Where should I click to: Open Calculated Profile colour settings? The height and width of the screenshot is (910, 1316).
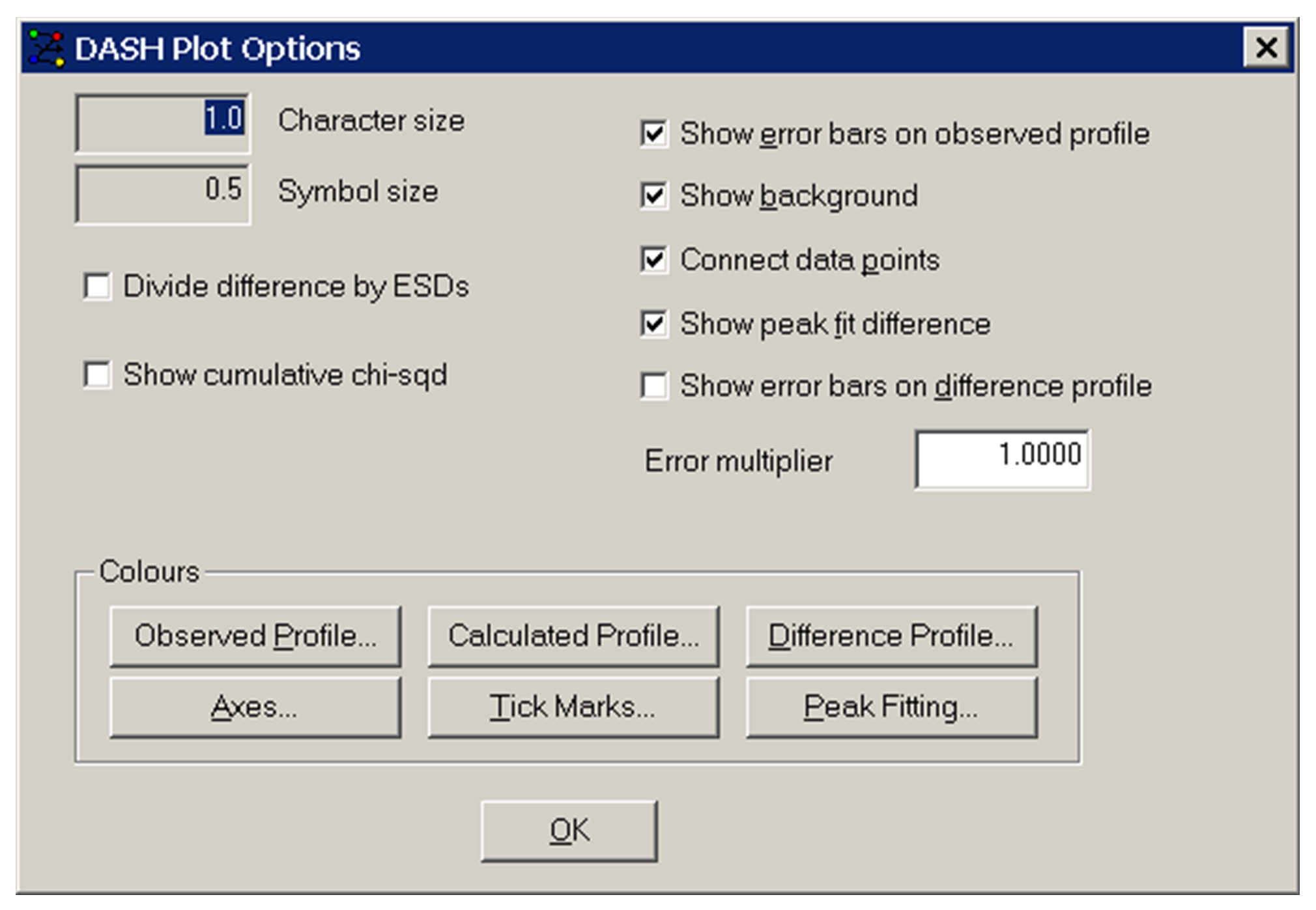(x=573, y=636)
